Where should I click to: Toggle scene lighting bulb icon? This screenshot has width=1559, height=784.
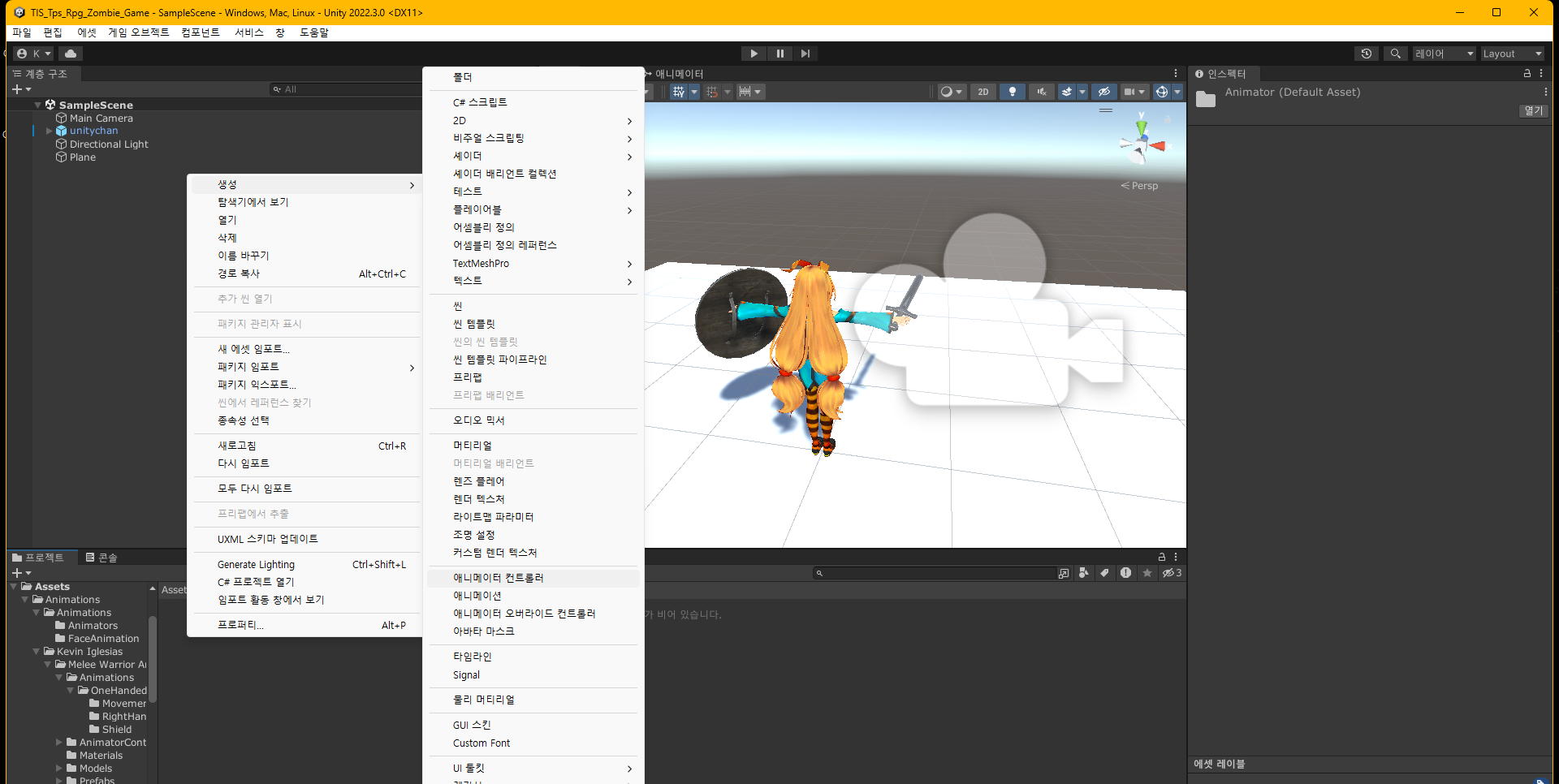point(1013,92)
